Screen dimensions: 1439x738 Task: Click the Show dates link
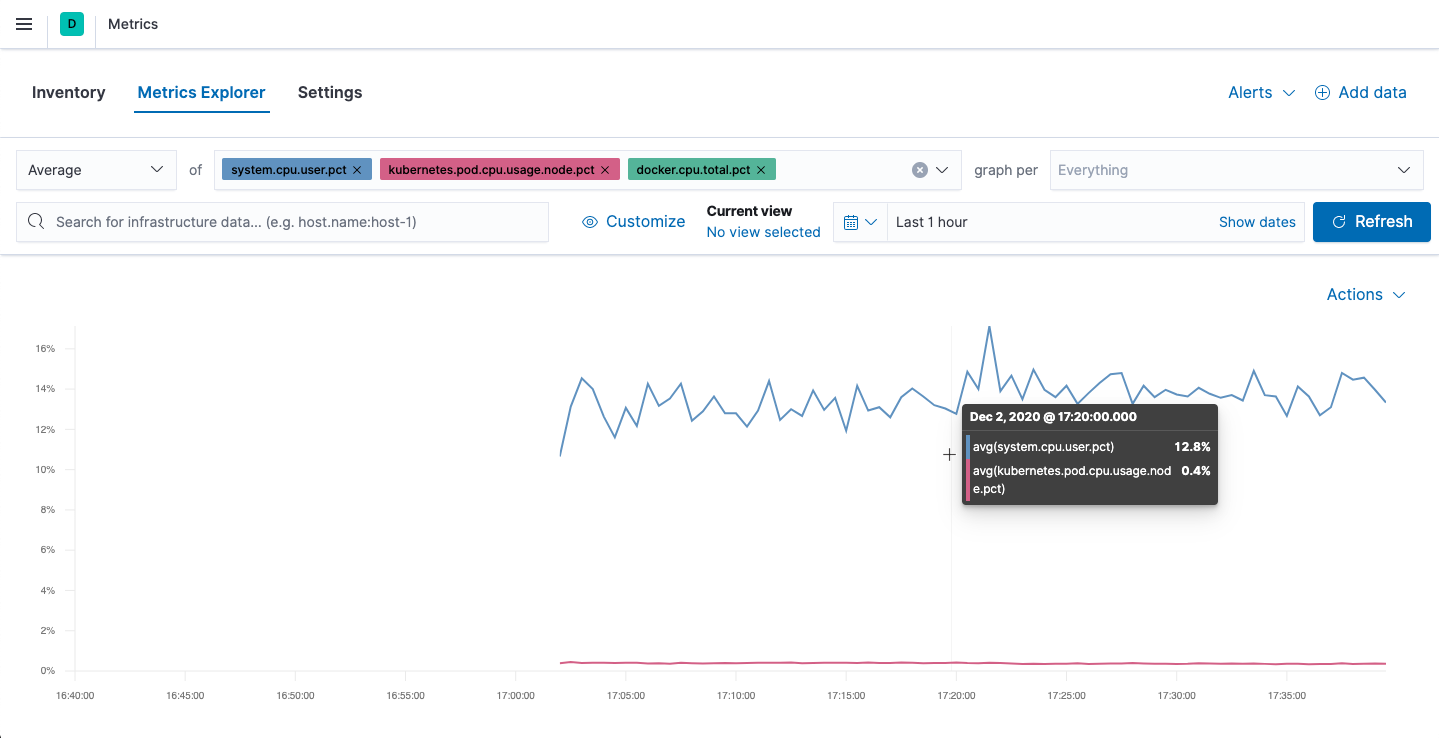[1257, 222]
